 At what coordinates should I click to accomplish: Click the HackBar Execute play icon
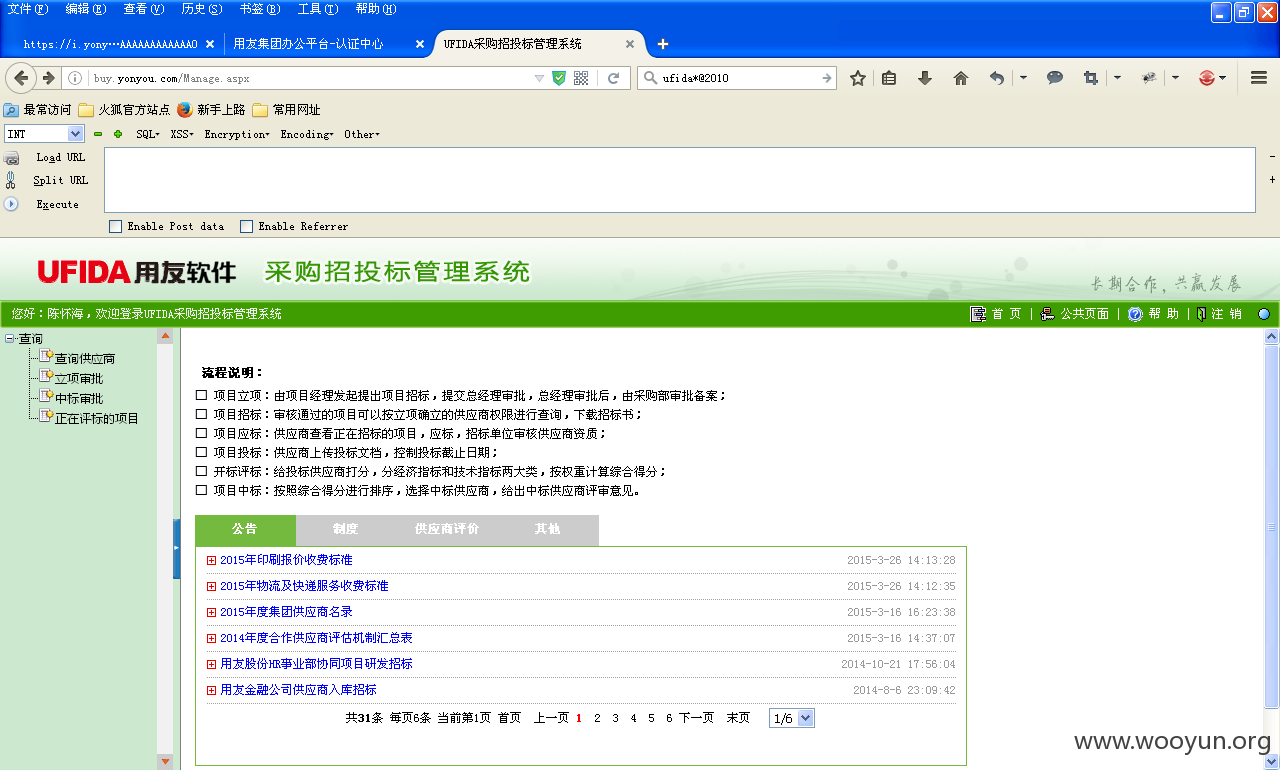tap(11, 204)
